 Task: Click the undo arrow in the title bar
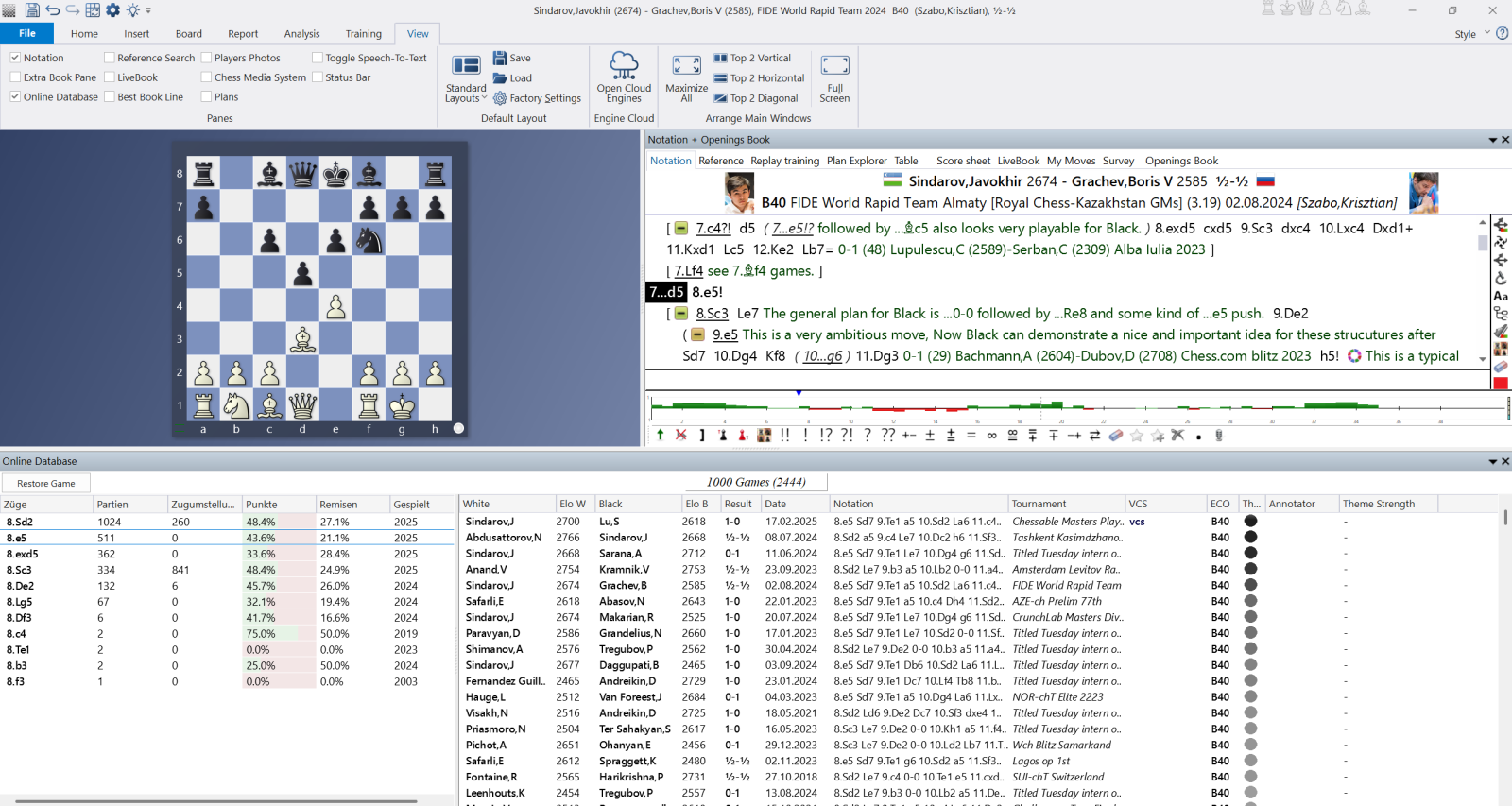(x=53, y=10)
